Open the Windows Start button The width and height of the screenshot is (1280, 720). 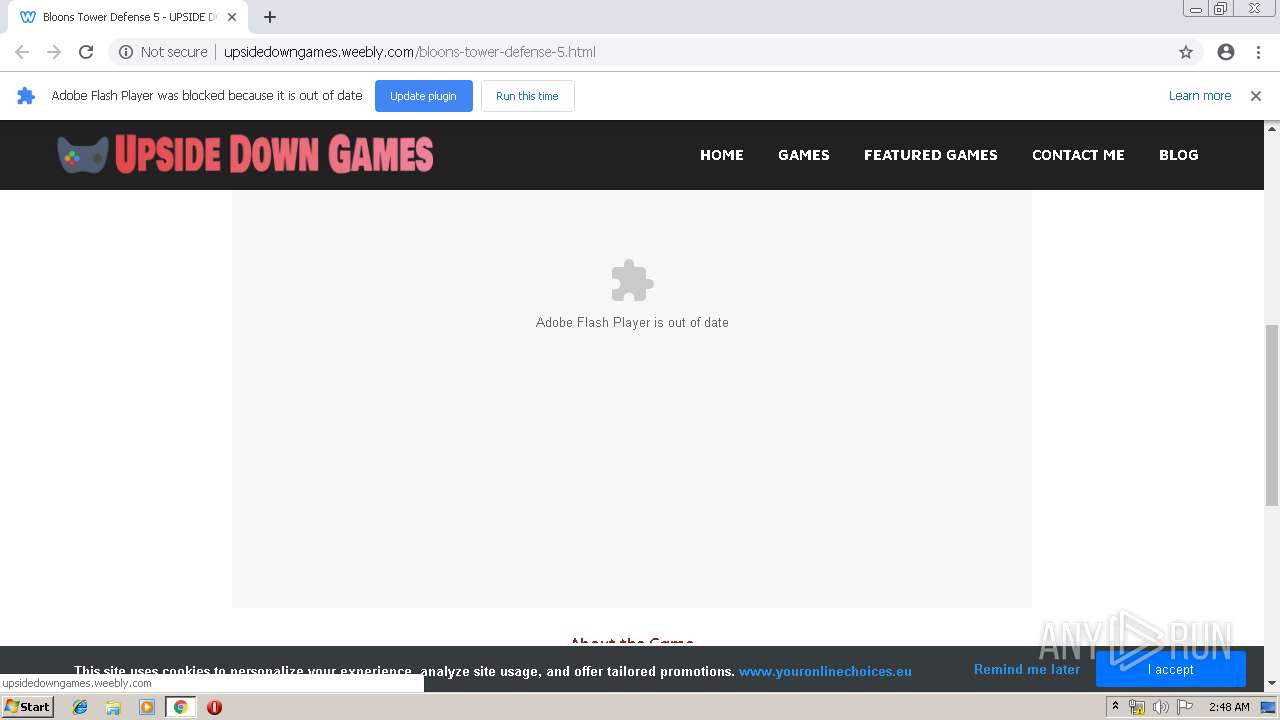click(27, 707)
